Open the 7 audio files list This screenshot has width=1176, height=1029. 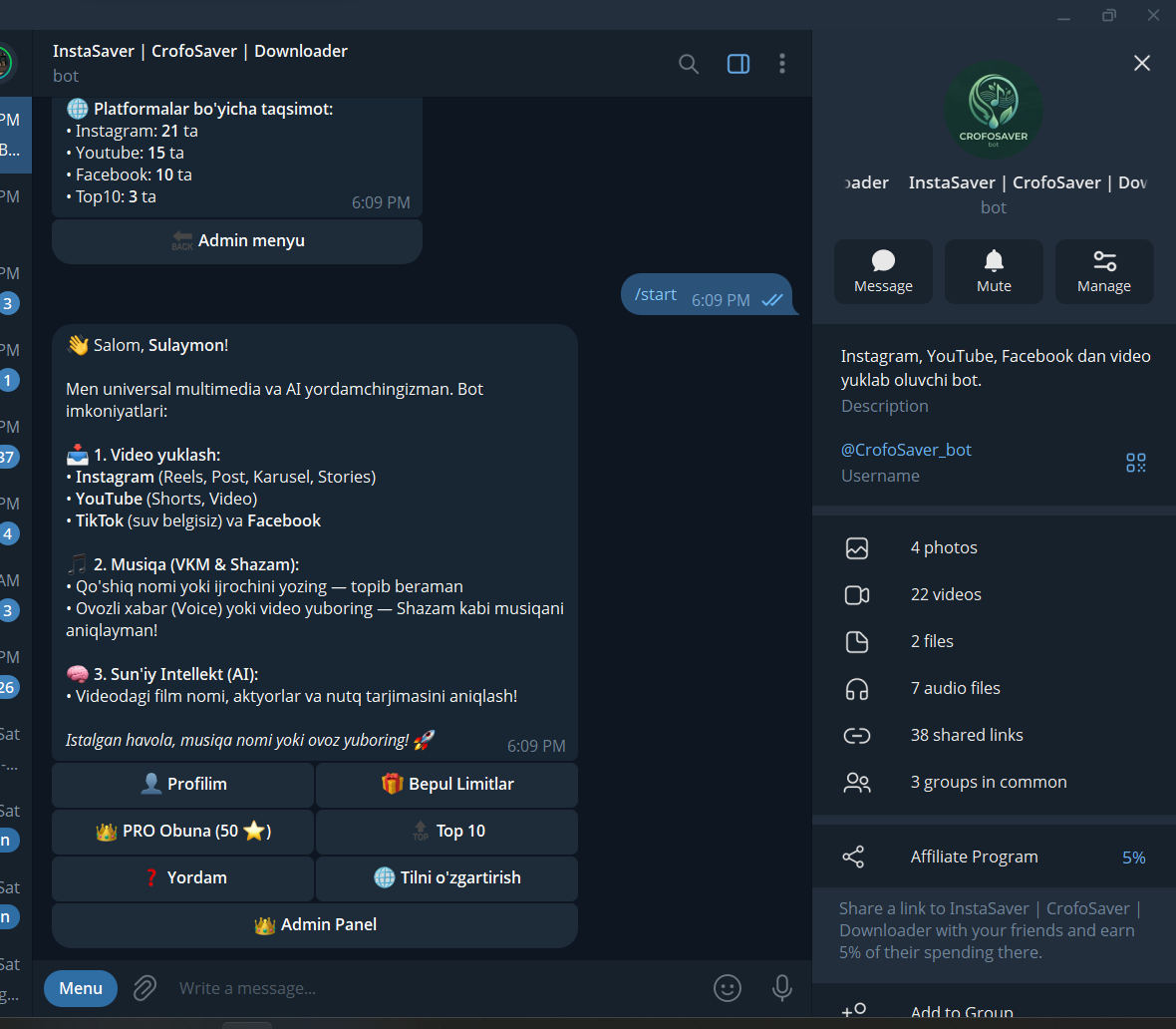click(x=994, y=688)
